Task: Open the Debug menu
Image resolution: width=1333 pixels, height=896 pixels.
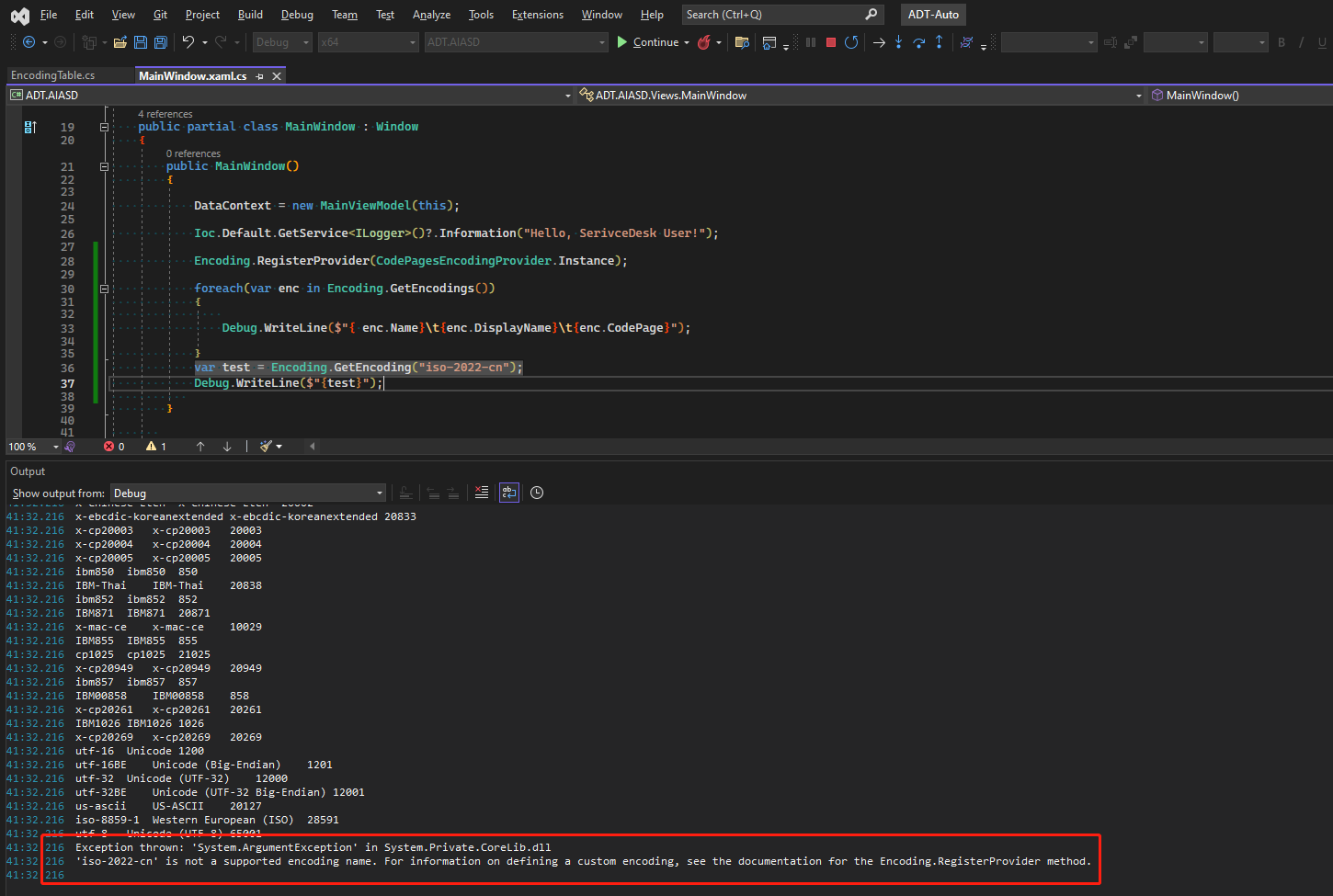Action: coord(297,15)
